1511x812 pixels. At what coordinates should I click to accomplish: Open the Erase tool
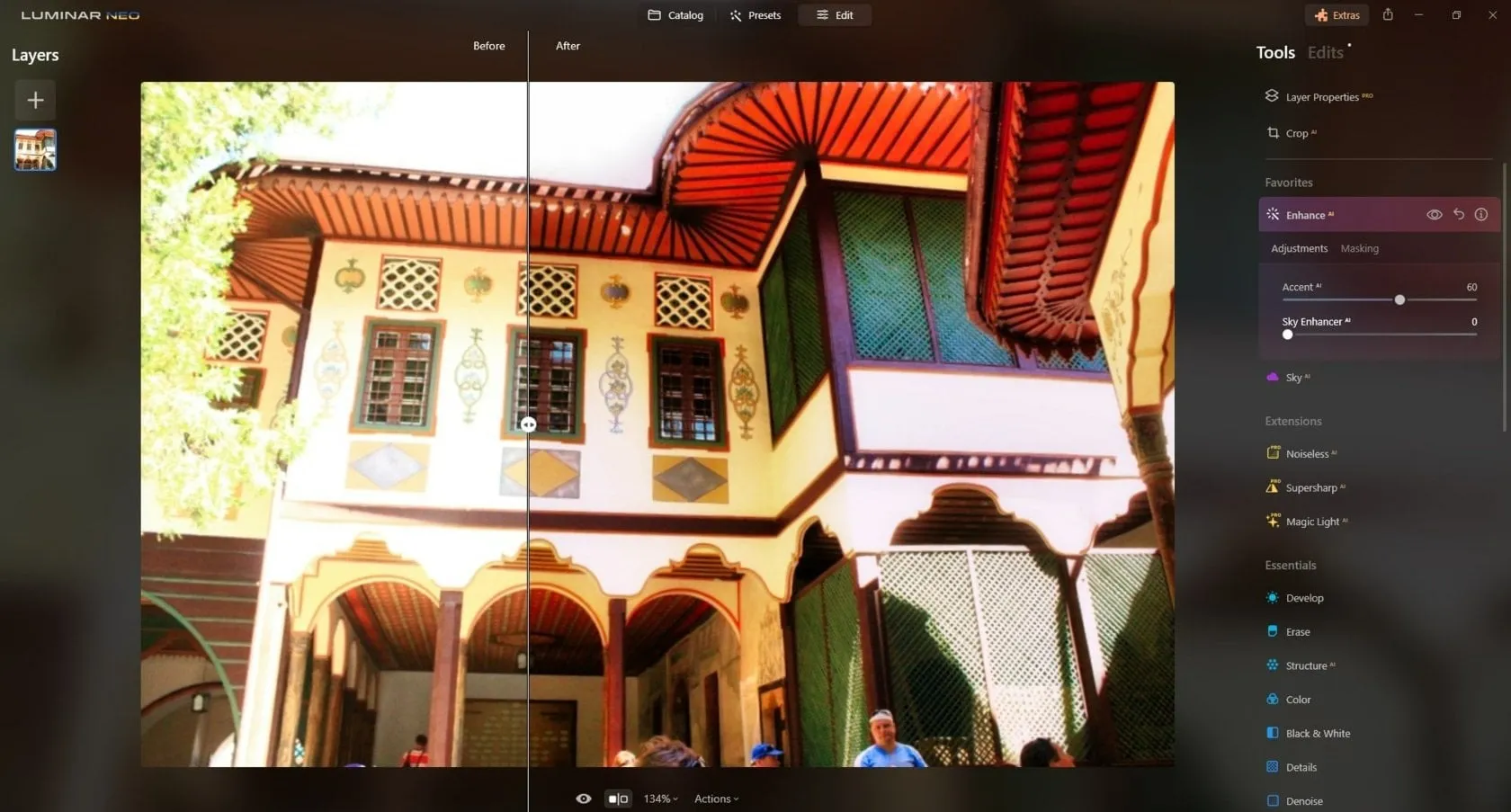[x=1297, y=632]
